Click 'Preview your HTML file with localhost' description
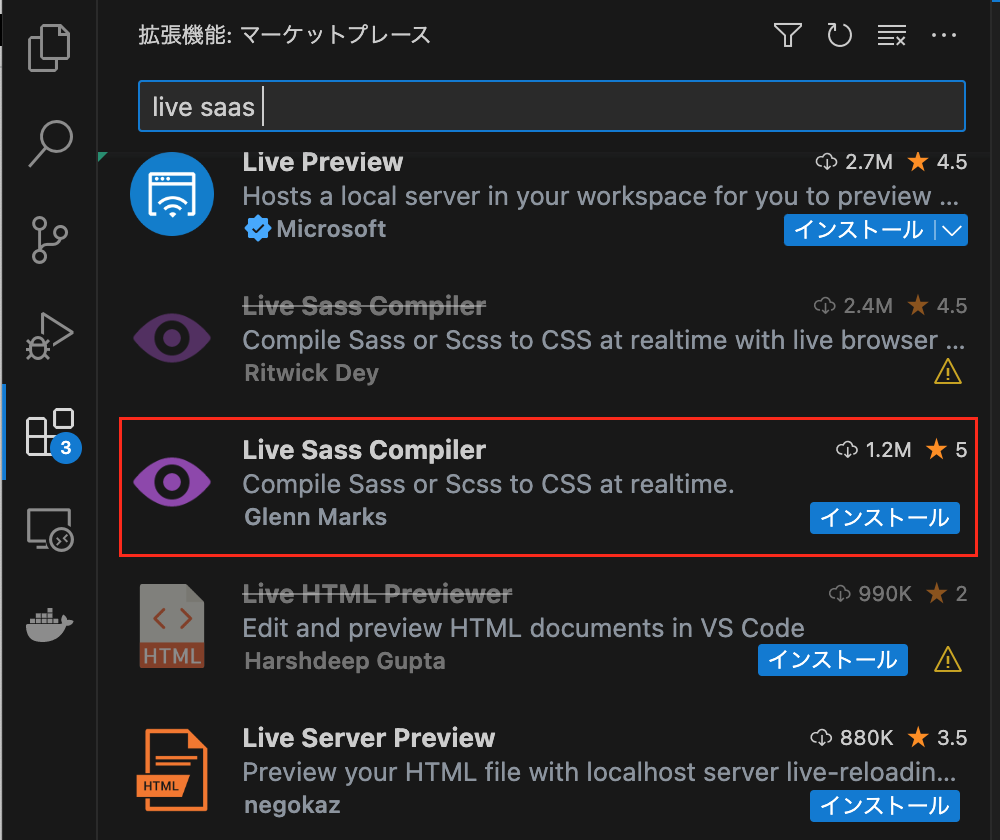Image resolution: width=1000 pixels, height=840 pixels. point(599,772)
